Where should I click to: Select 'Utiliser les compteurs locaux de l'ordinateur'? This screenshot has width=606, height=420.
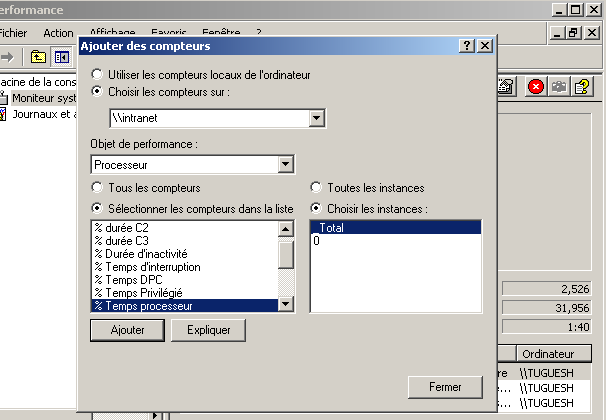click(97, 75)
